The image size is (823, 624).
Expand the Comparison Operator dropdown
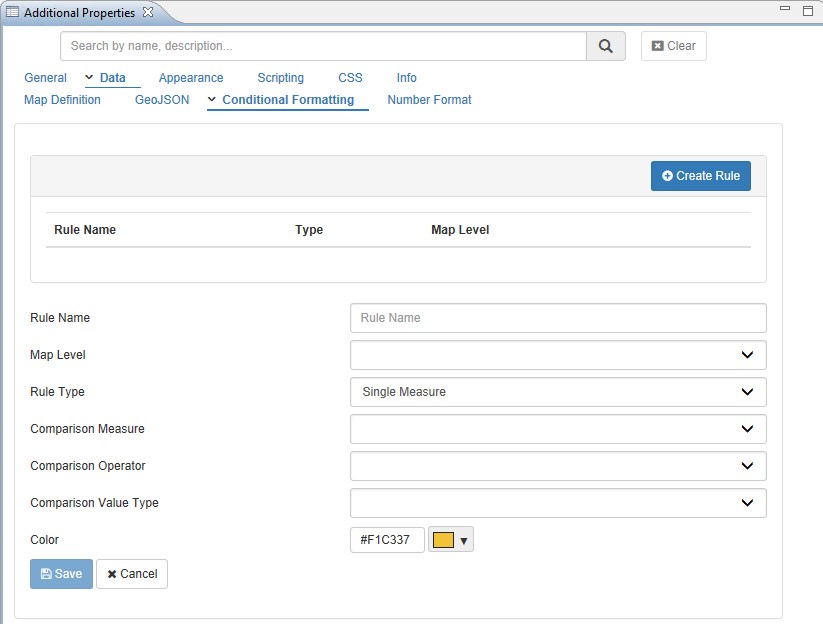[558, 466]
